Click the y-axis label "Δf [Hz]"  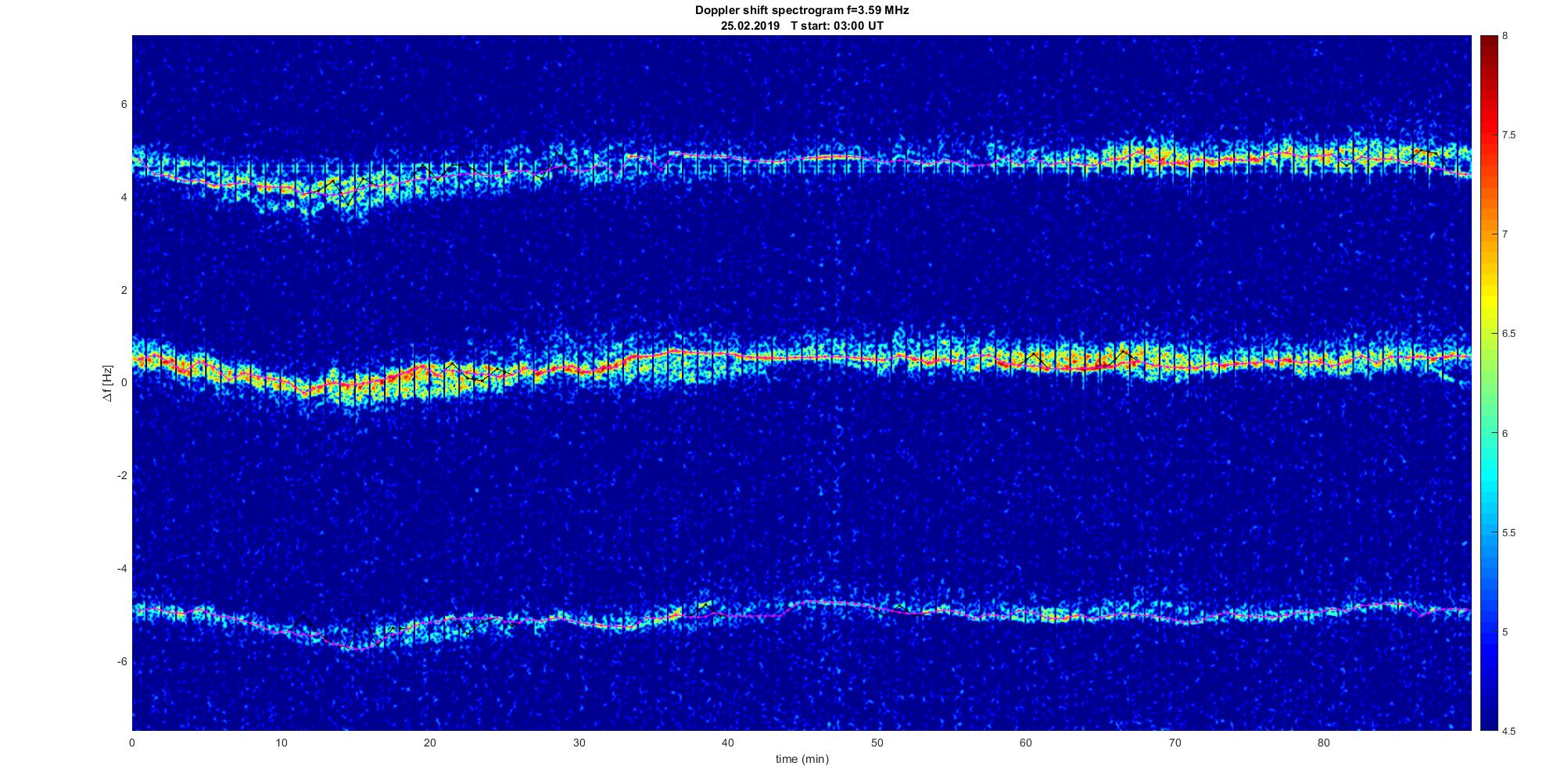coord(108,383)
